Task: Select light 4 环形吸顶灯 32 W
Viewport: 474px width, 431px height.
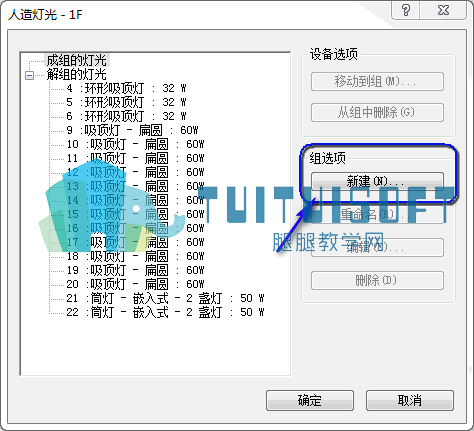Action: click(x=126, y=88)
